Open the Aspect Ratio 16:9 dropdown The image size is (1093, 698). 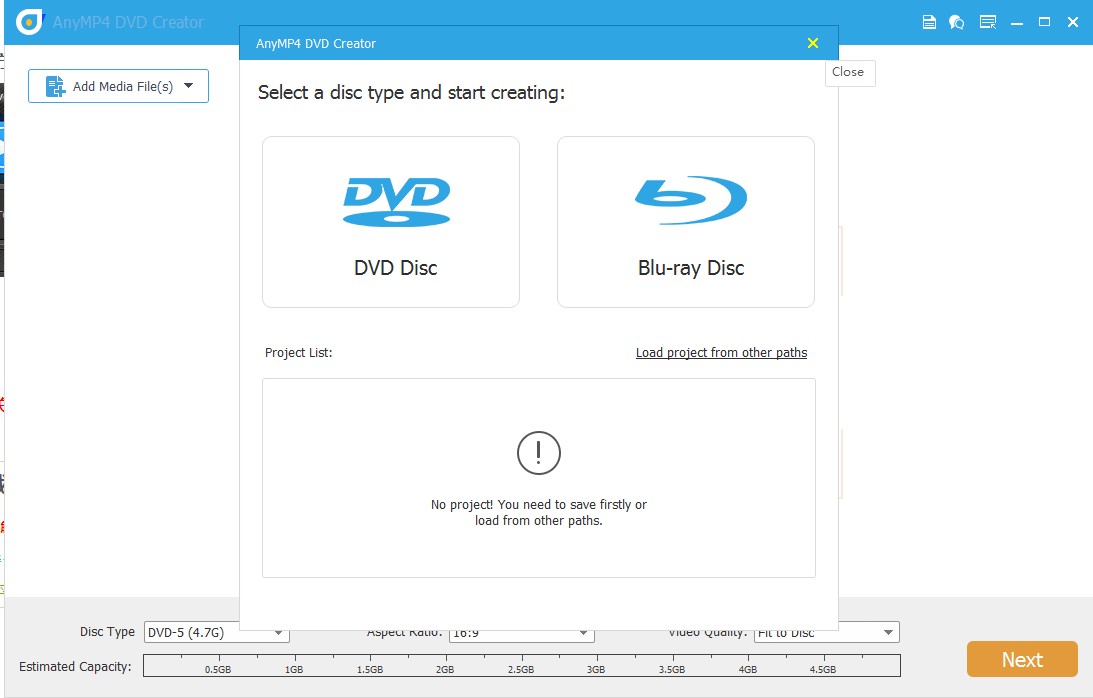pyautogui.click(x=521, y=633)
